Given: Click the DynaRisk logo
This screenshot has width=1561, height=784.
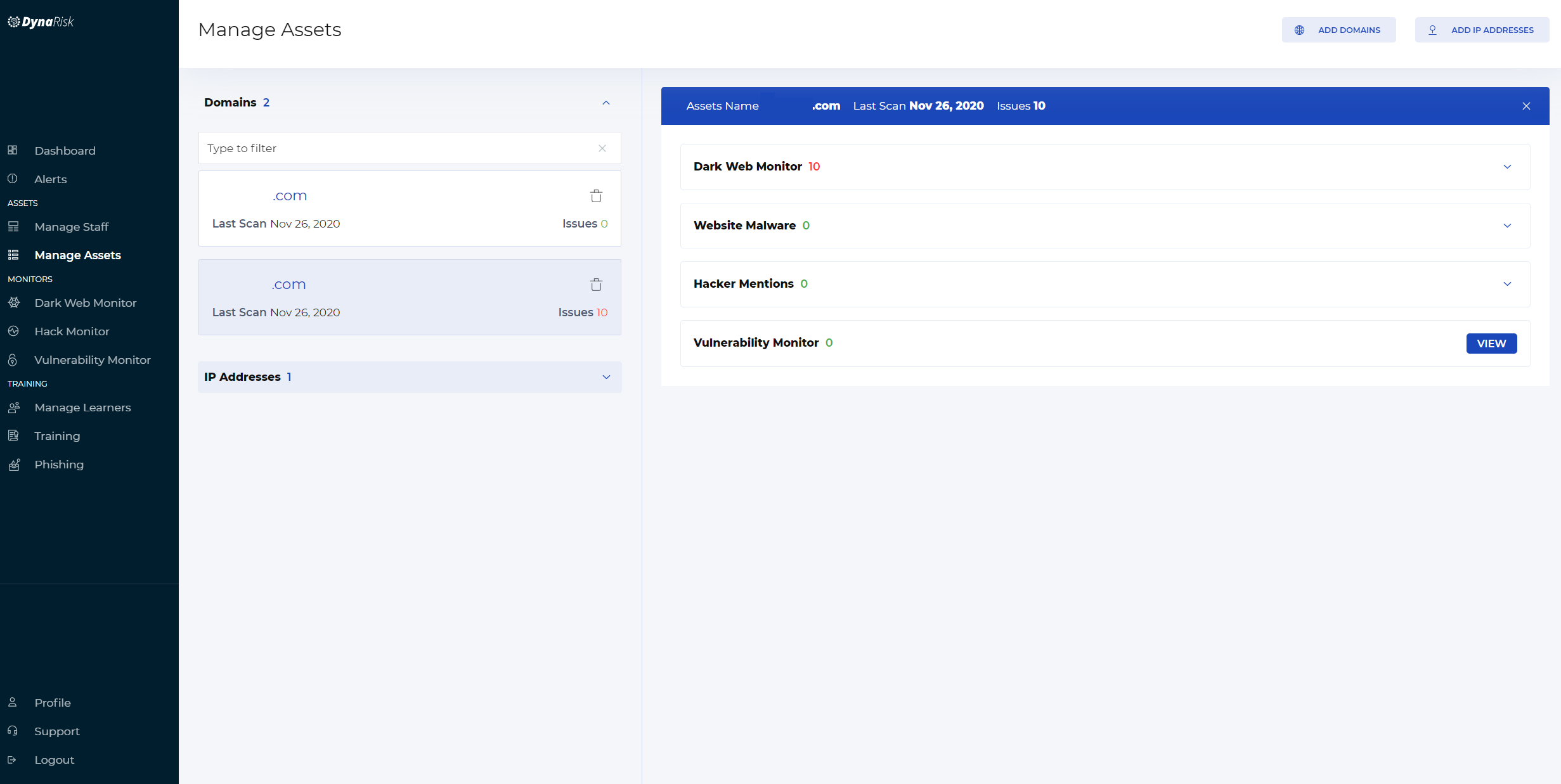Looking at the screenshot, I should click(41, 22).
